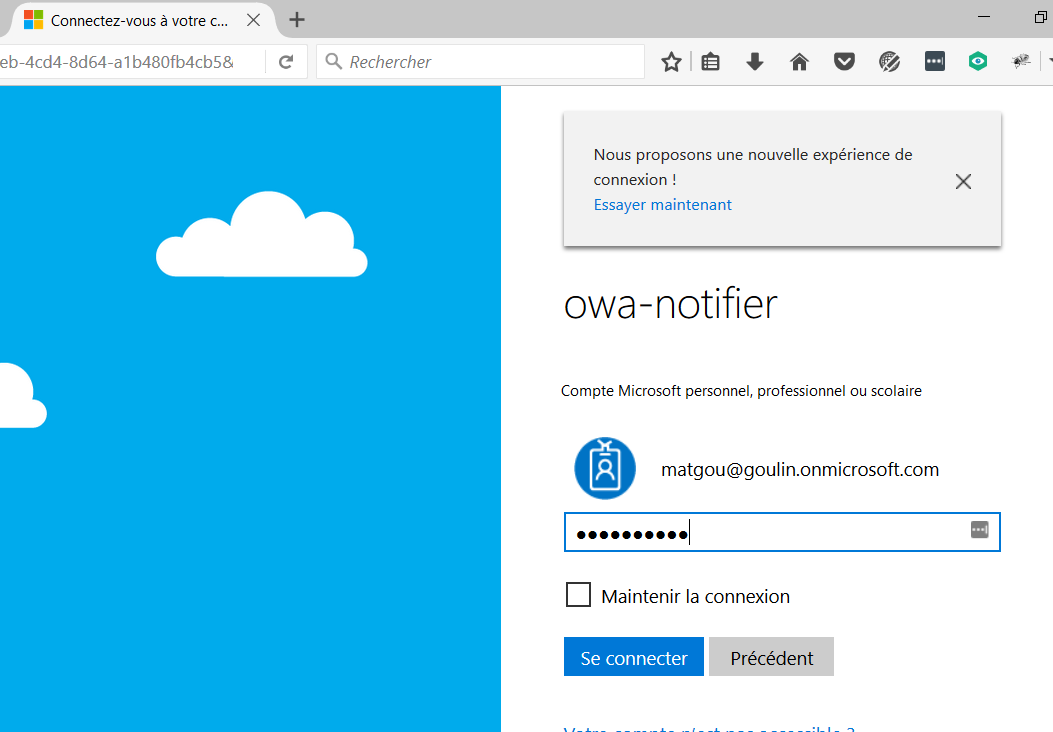Screen dimensions: 1053x732
Task: Dismiss the new sign-in experience banner
Action: coord(963,181)
